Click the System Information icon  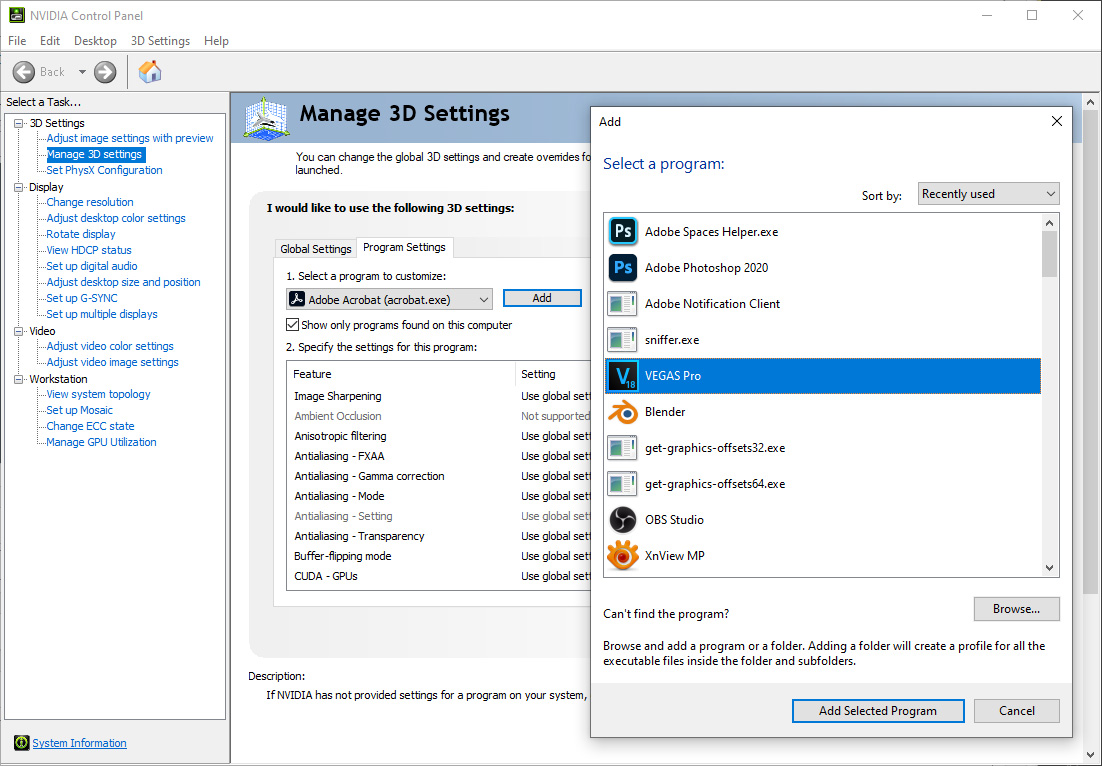[22, 743]
